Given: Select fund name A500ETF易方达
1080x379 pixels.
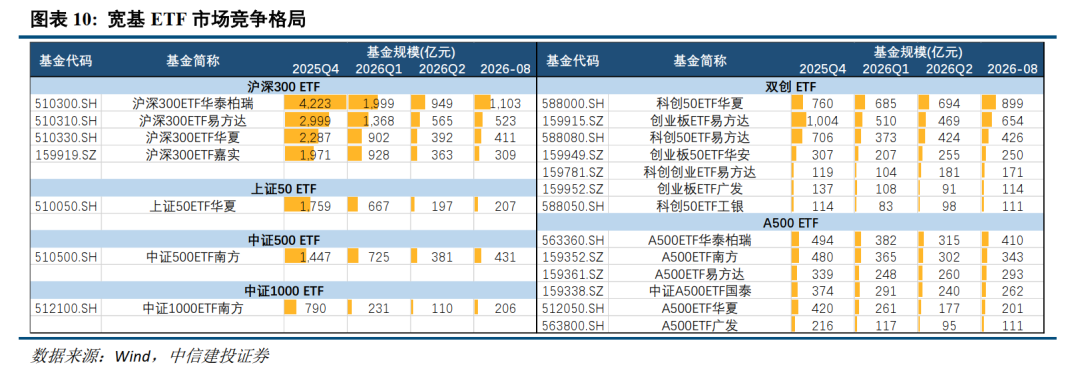Looking at the screenshot, I should click(x=700, y=274).
